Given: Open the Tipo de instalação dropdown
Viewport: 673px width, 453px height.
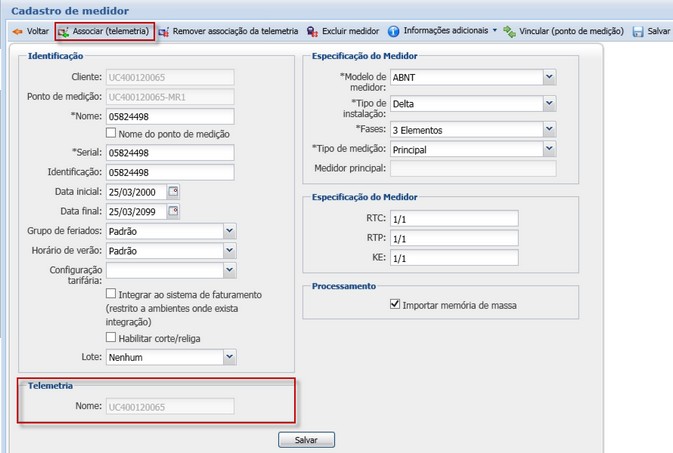Looking at the screenshot, I should [x=549, y=103].
